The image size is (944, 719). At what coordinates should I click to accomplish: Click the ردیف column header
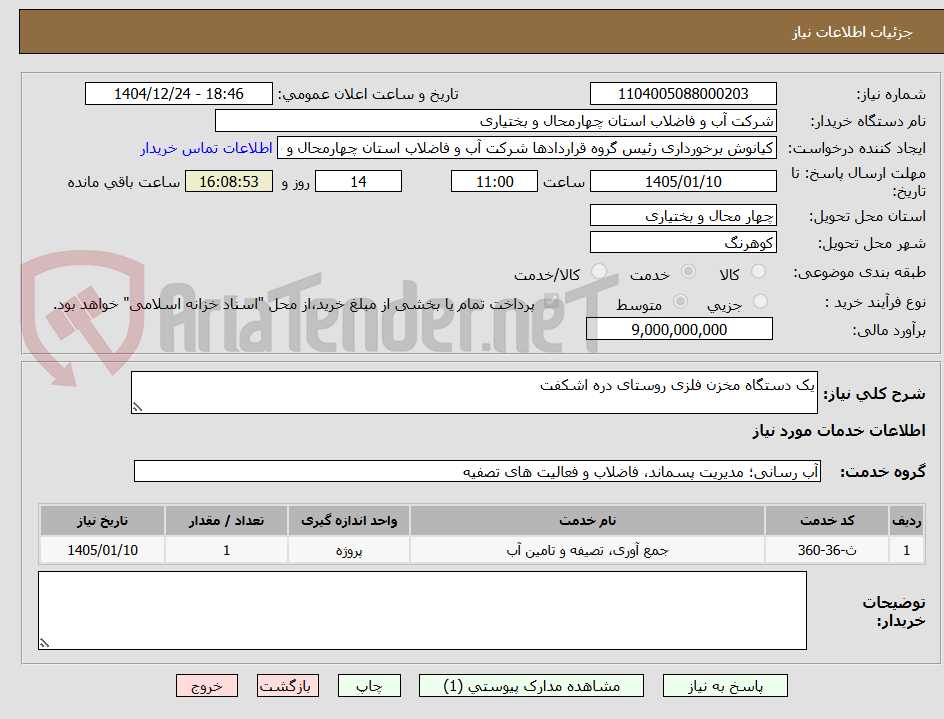[906, 521]
